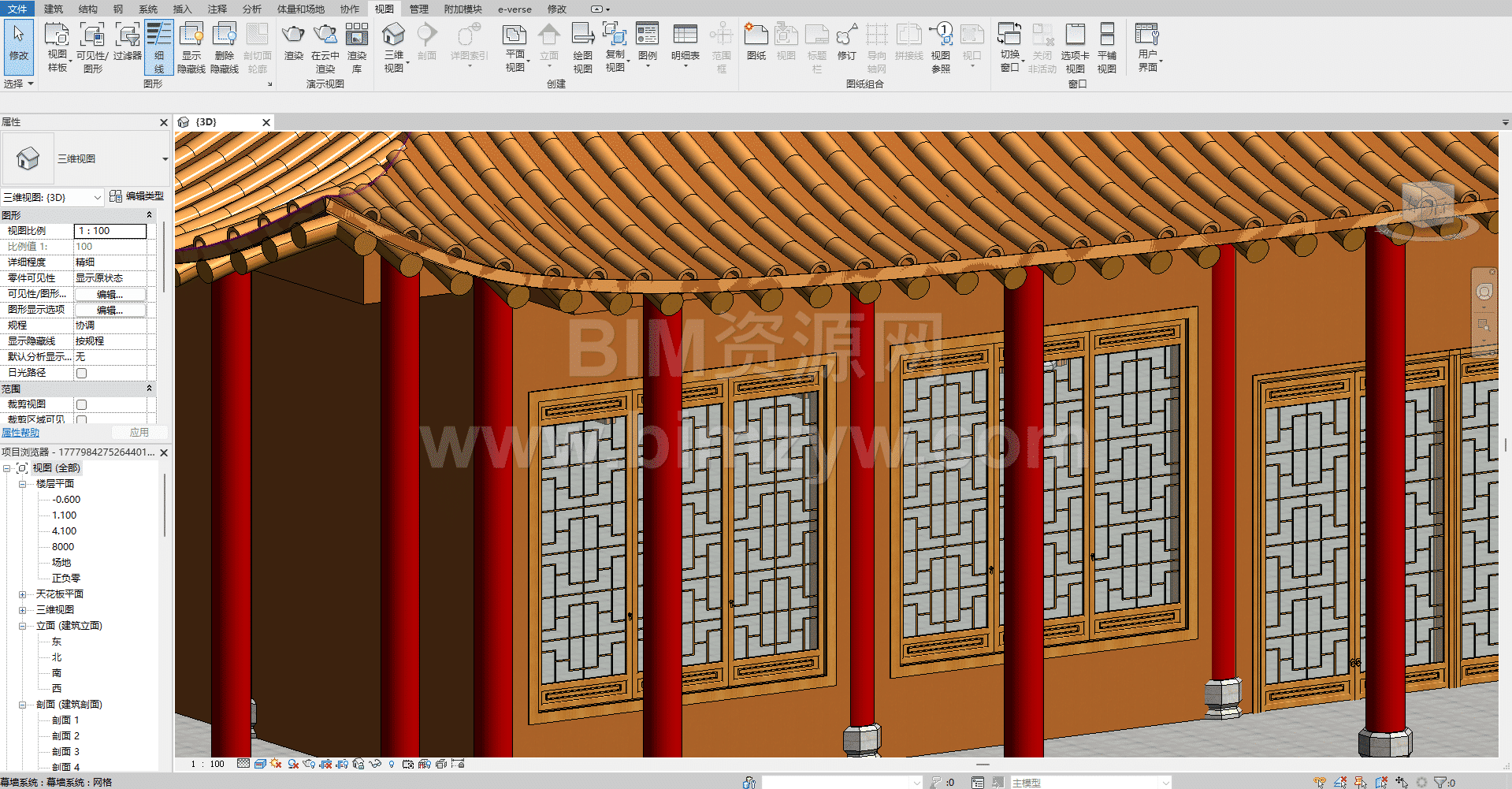Image resolution: width=1512 pixels, height=789 pixels.
Task: Switch to the 附加模块 ribbon tab
Action: tap(463, 9)
